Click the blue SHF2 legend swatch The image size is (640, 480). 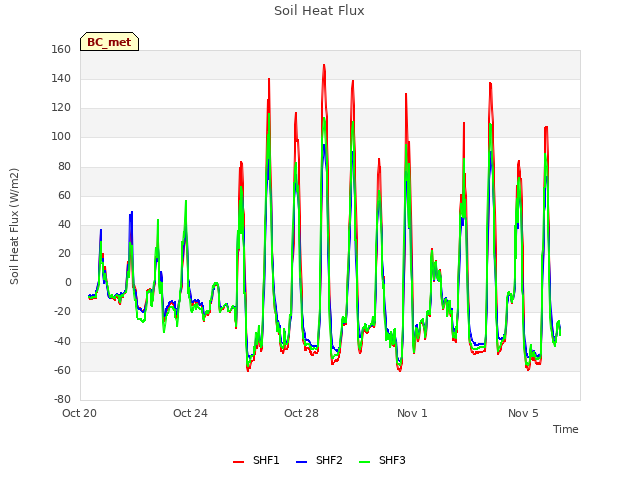[301, 462]
